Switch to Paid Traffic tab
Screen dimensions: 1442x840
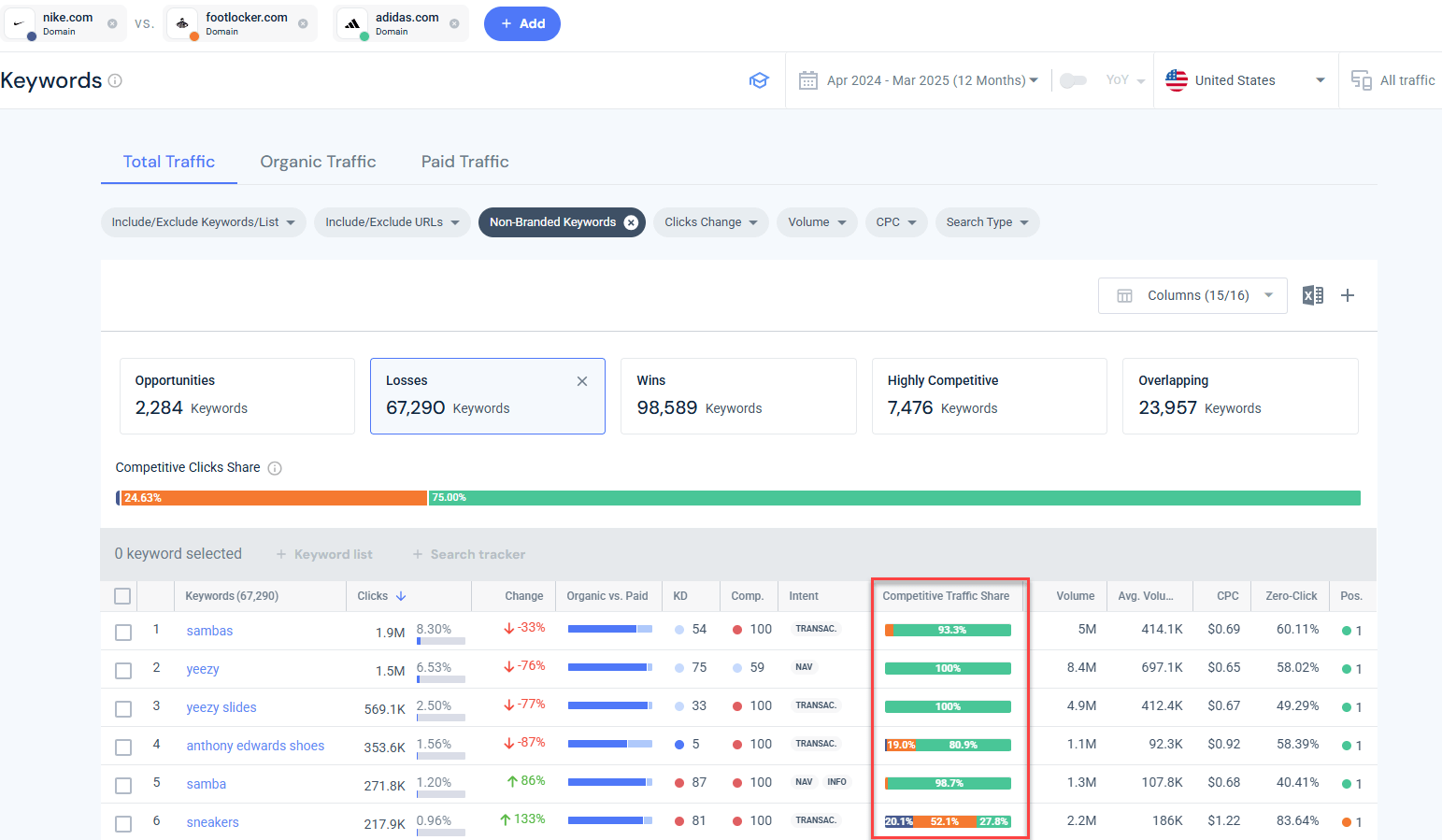(x=464, y=162)
